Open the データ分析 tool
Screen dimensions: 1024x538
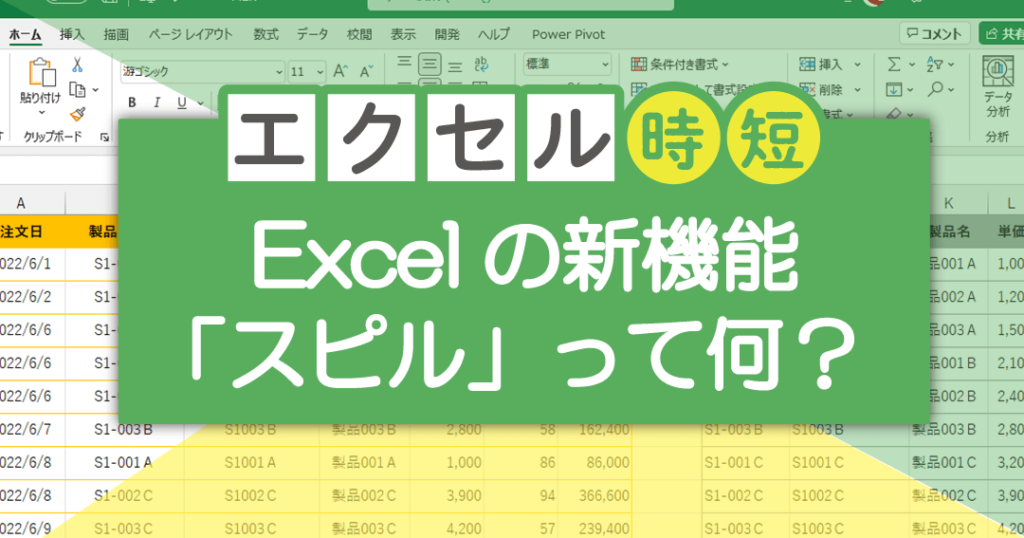click(998, 86)
